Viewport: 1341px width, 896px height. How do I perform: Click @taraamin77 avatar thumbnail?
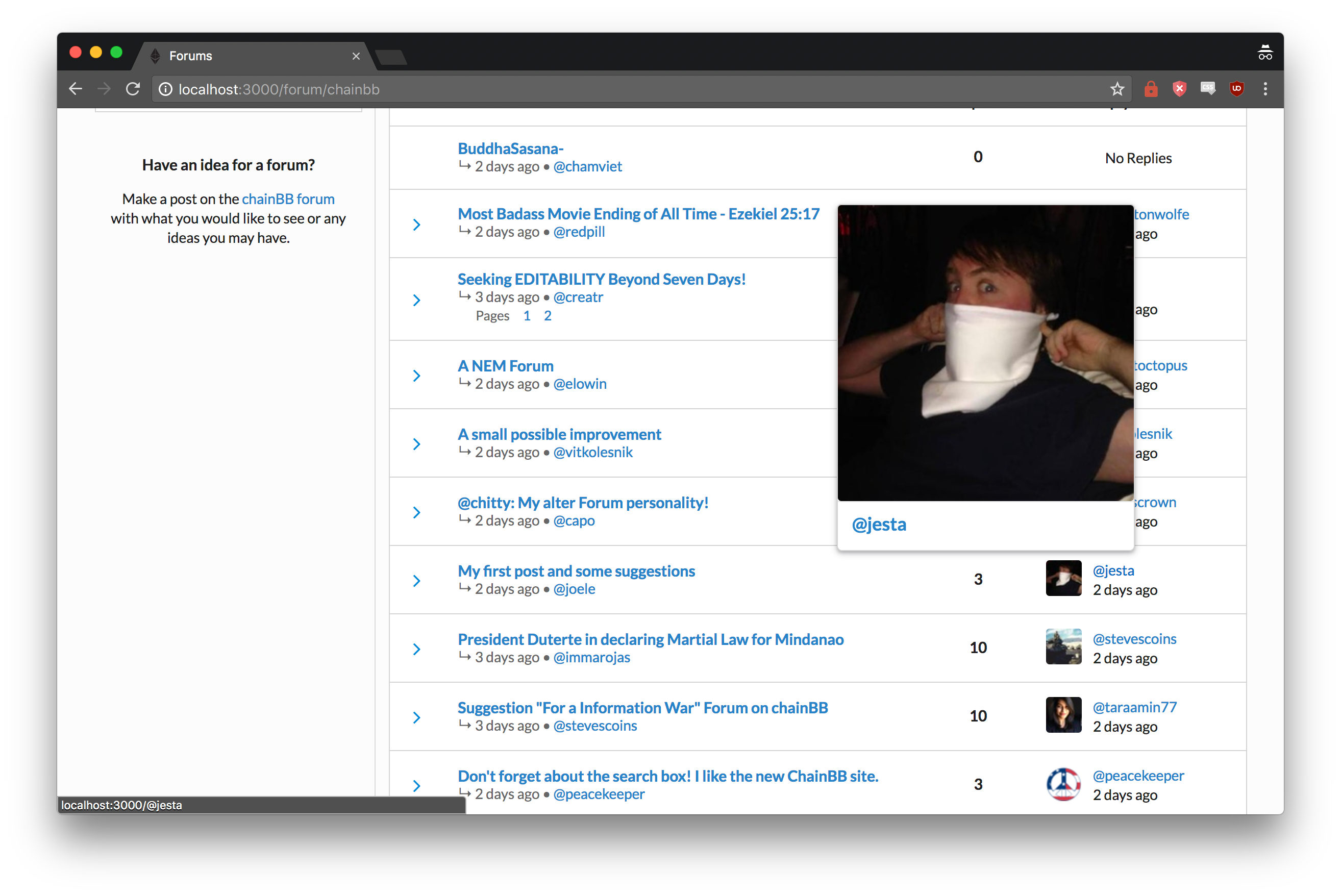click(x=1063, y=714)
